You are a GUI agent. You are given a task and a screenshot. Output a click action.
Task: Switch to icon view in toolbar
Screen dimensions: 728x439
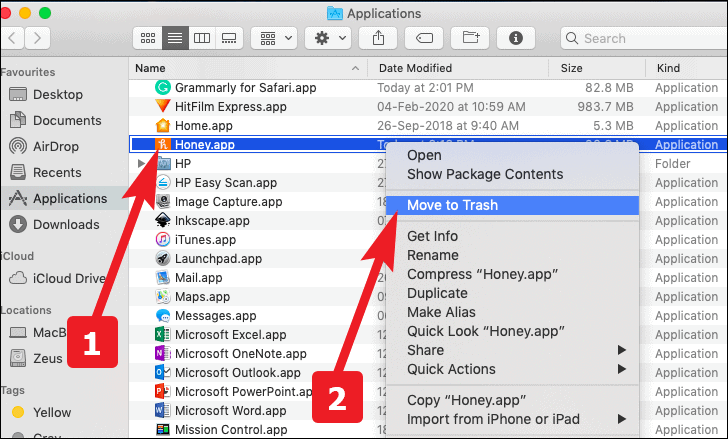coord(148,38)
